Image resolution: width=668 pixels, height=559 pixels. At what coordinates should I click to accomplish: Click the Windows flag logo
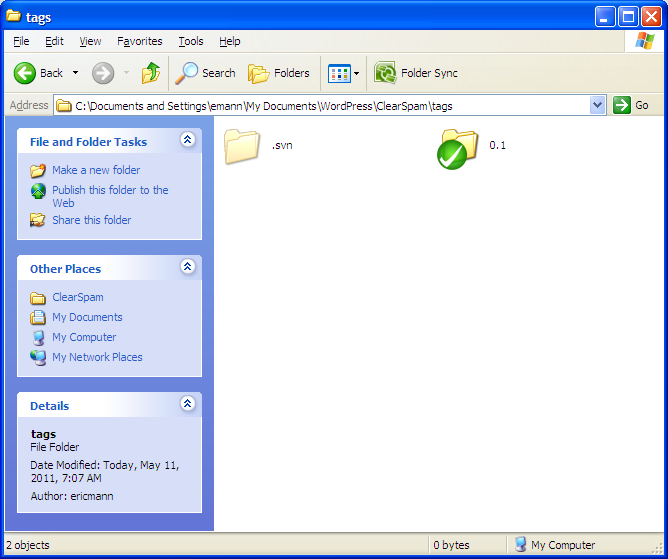click(x=645, y=41)
